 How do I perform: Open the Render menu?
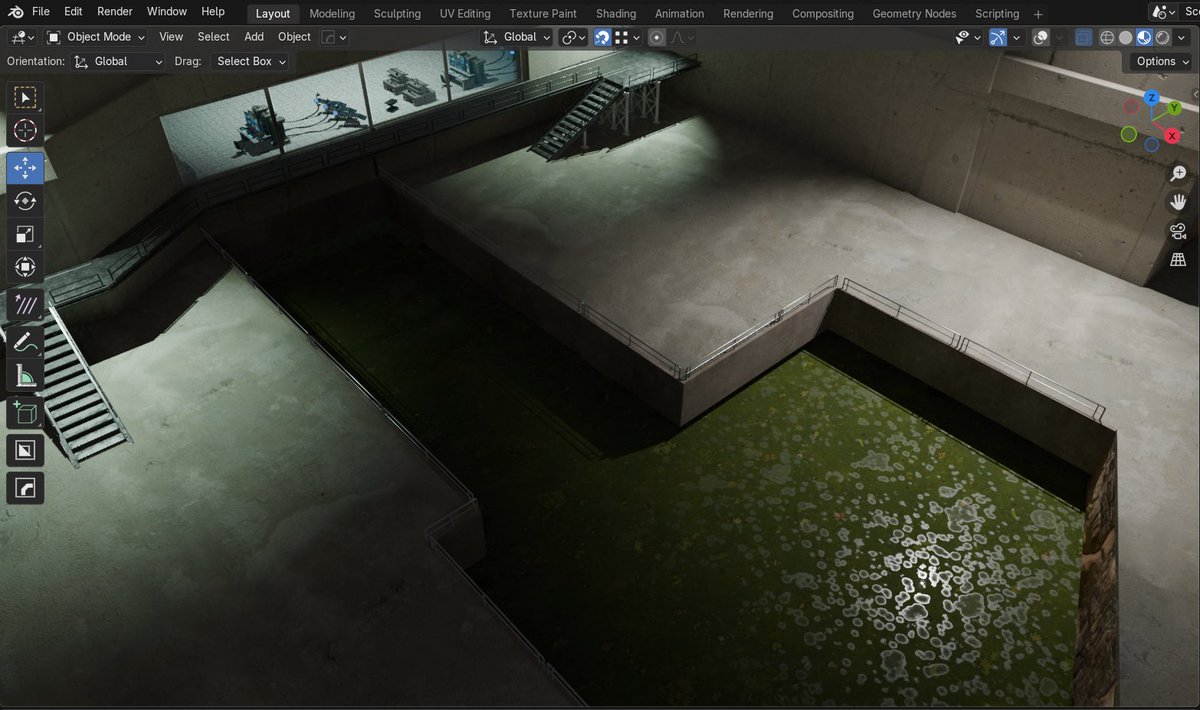point(115,12)
